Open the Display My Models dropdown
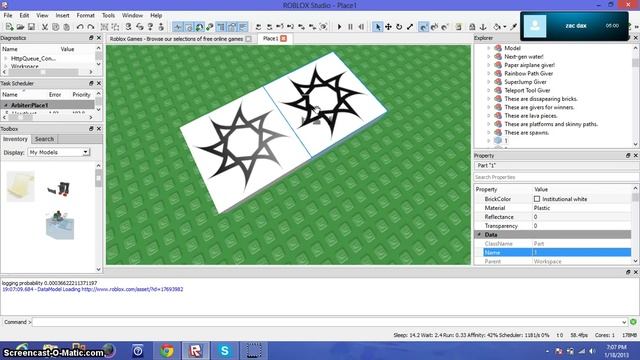 click(x=59, y=152)
